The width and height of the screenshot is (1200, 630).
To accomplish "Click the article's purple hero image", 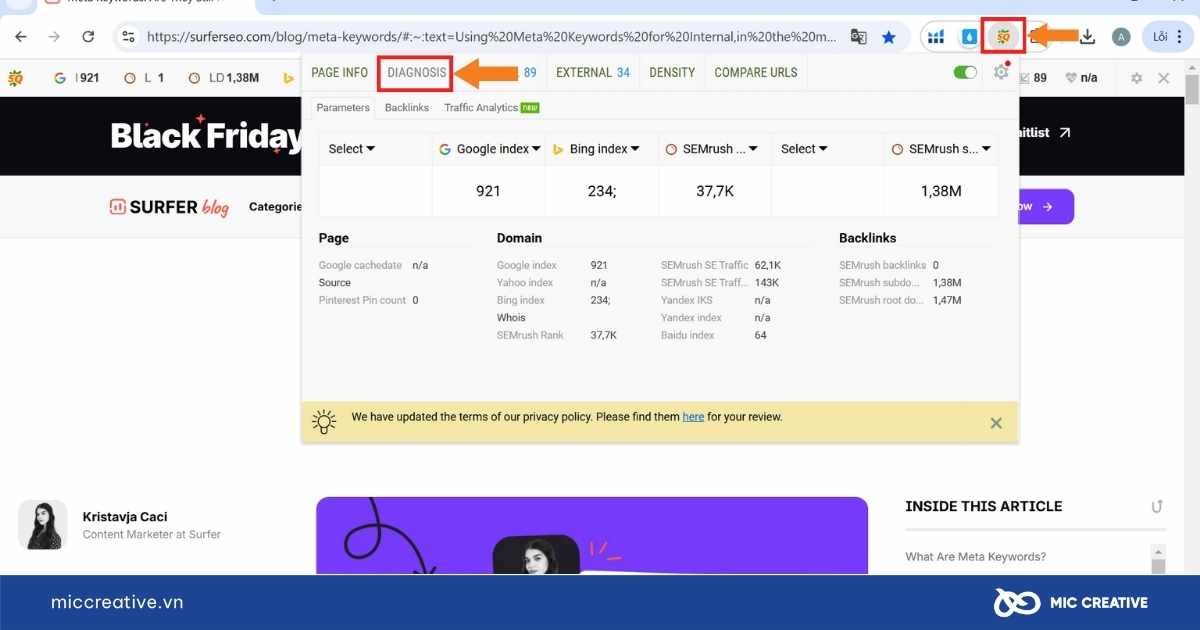I will tap(592, 536).
